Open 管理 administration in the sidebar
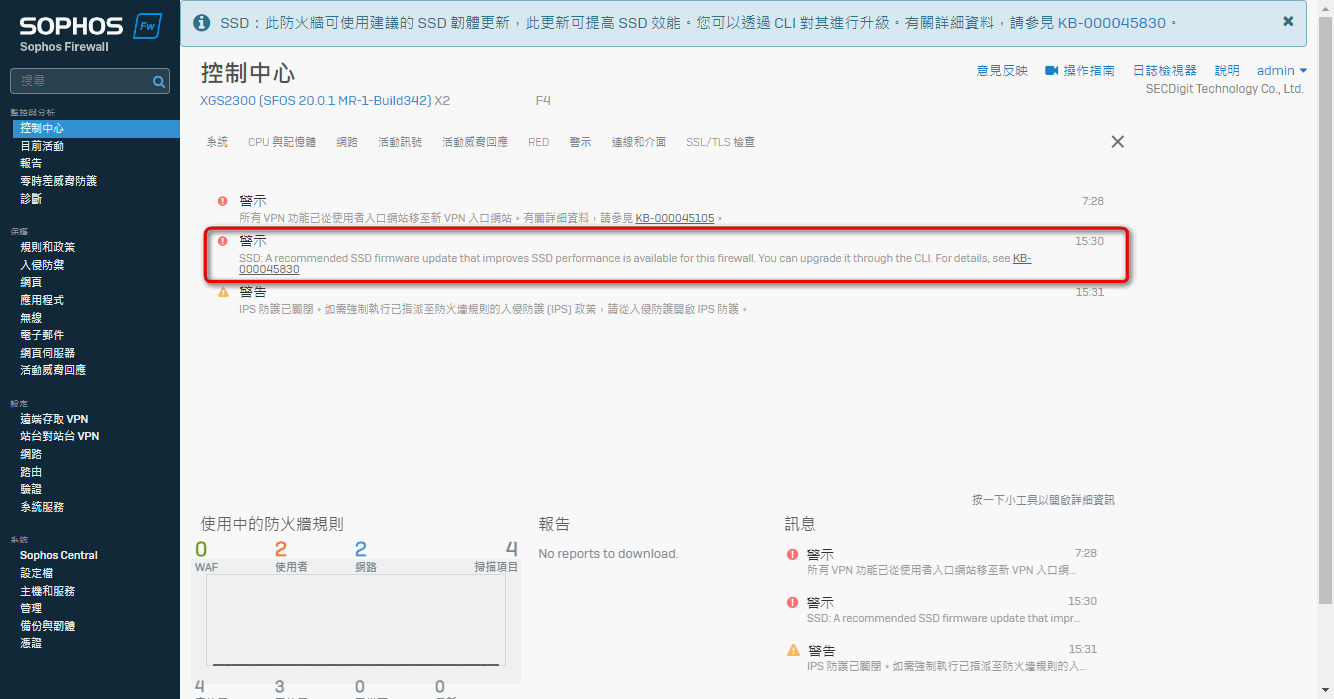This screenshot has height=699, width=1334. [x=31, y=608]
